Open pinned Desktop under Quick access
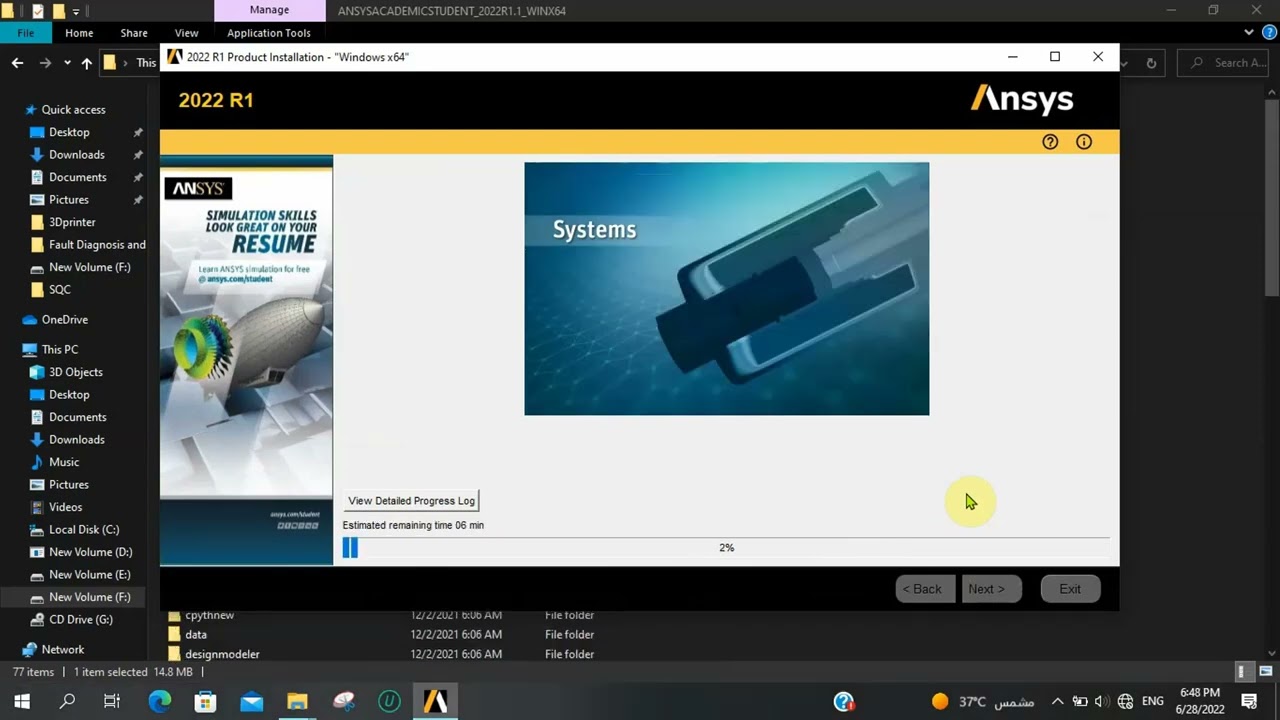 (x=69, y=132)
